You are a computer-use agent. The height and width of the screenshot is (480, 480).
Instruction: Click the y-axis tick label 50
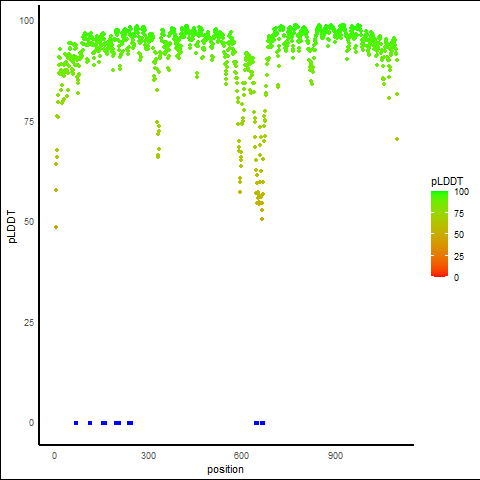tap(29, 222)
